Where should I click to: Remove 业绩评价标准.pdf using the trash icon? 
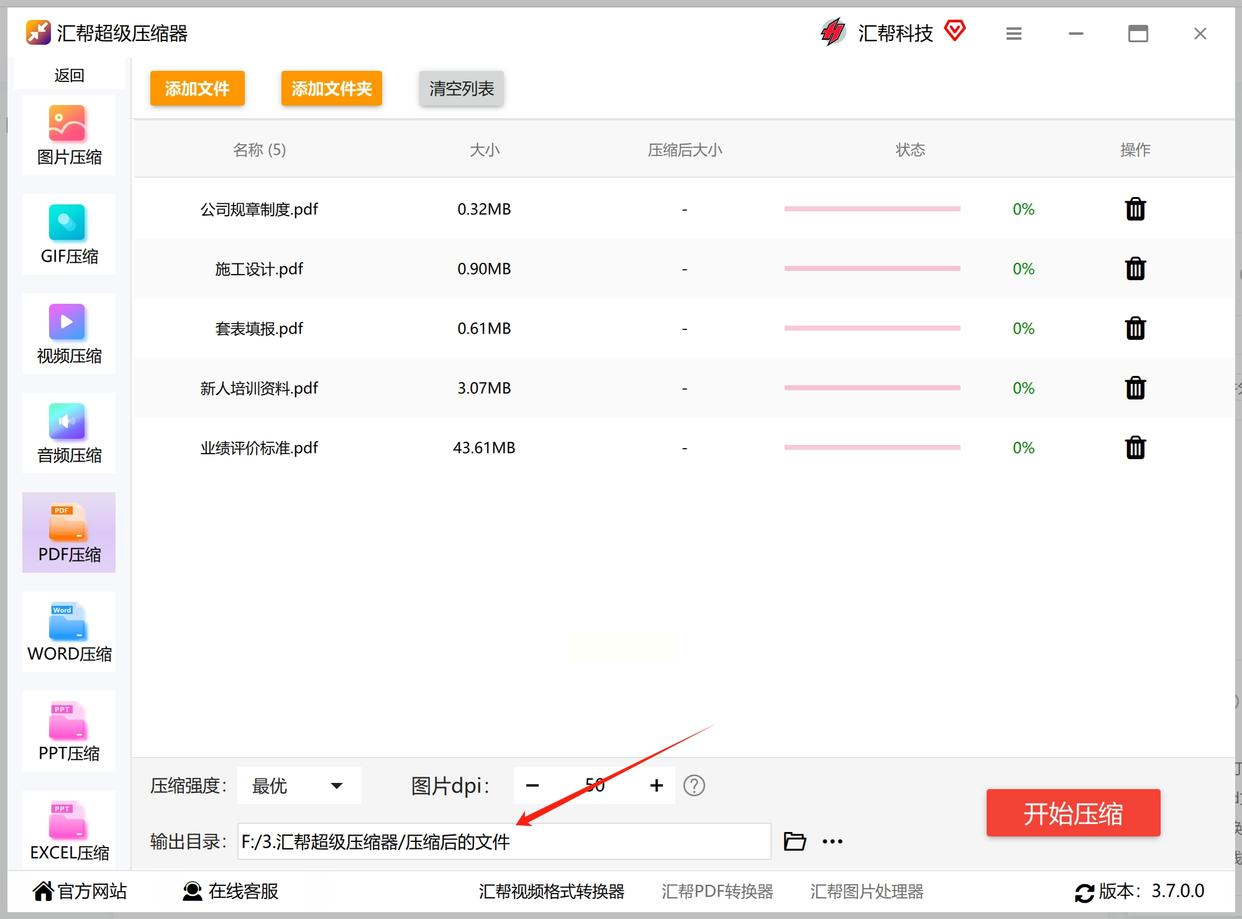tap(1135, 447)
